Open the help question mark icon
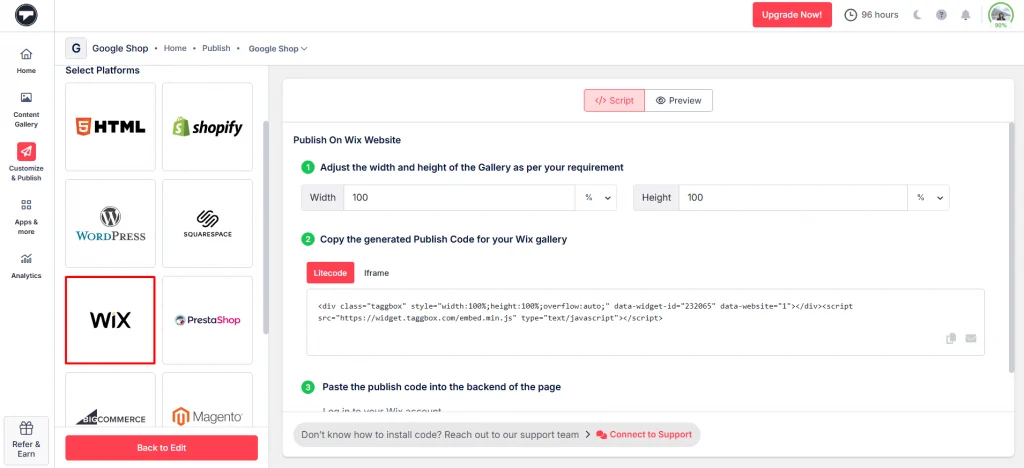Viewport: 1024px width, 468px height. 941,15
